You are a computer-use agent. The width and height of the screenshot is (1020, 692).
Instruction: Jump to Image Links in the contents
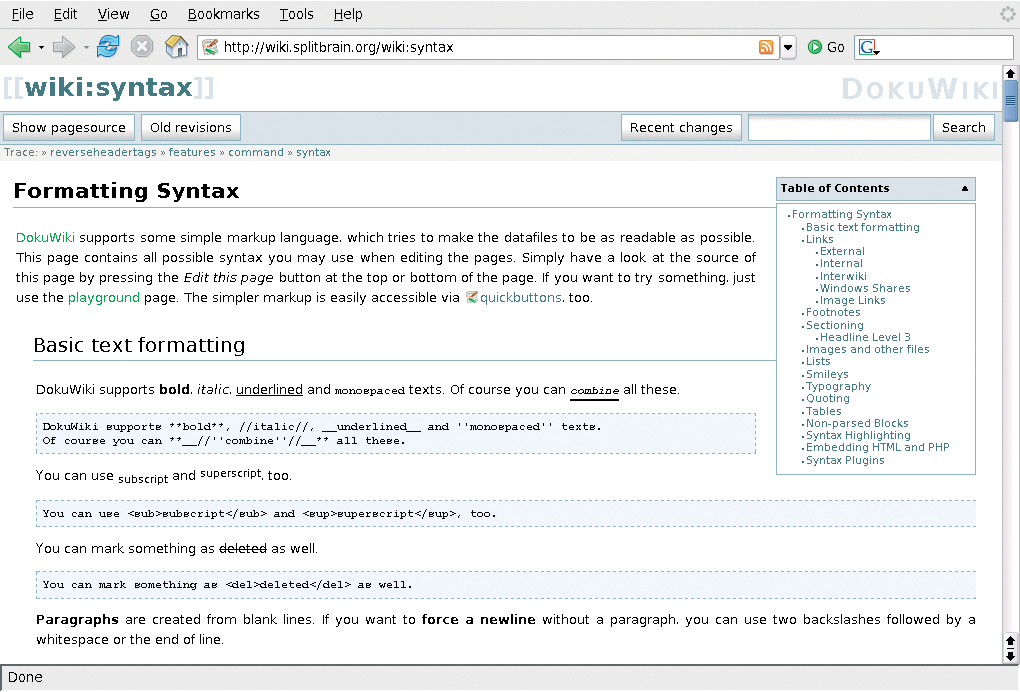852,300
